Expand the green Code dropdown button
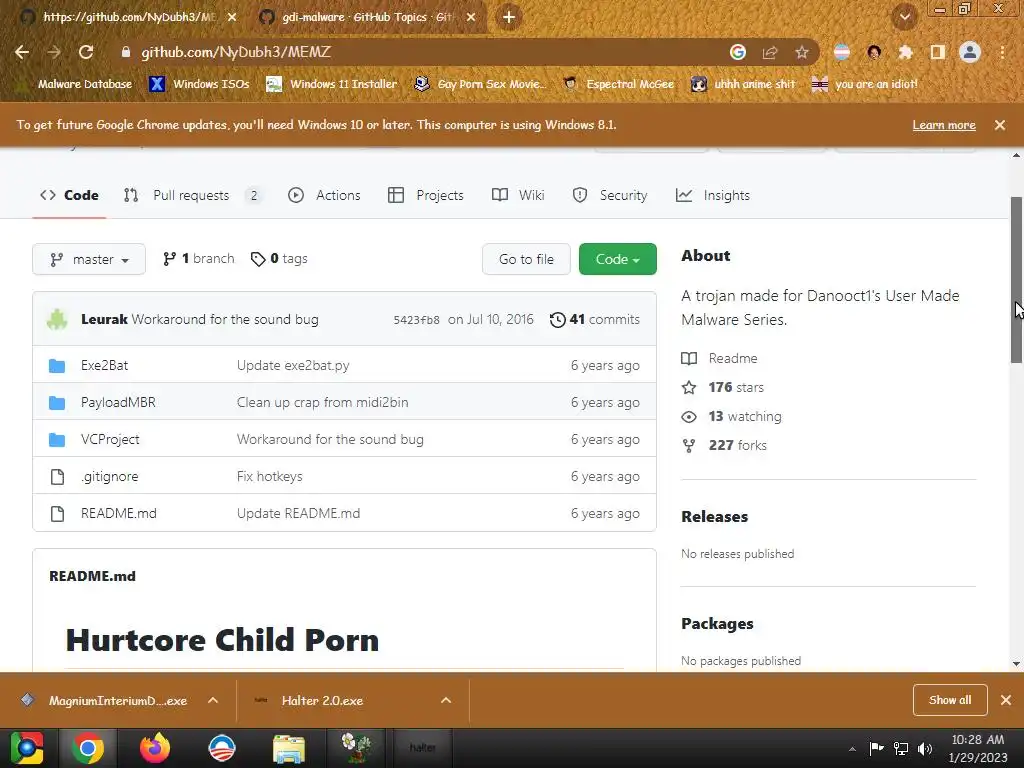 [618, 259]
